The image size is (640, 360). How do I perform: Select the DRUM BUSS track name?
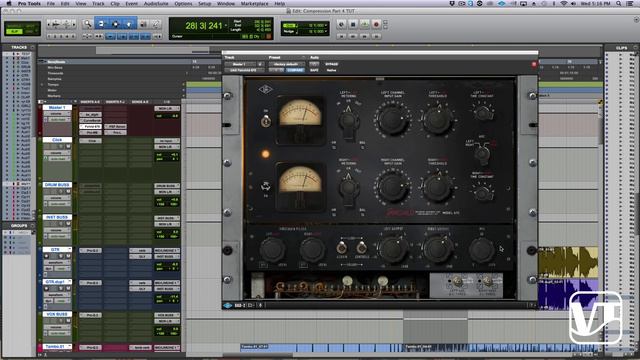(x=57, y=185)
